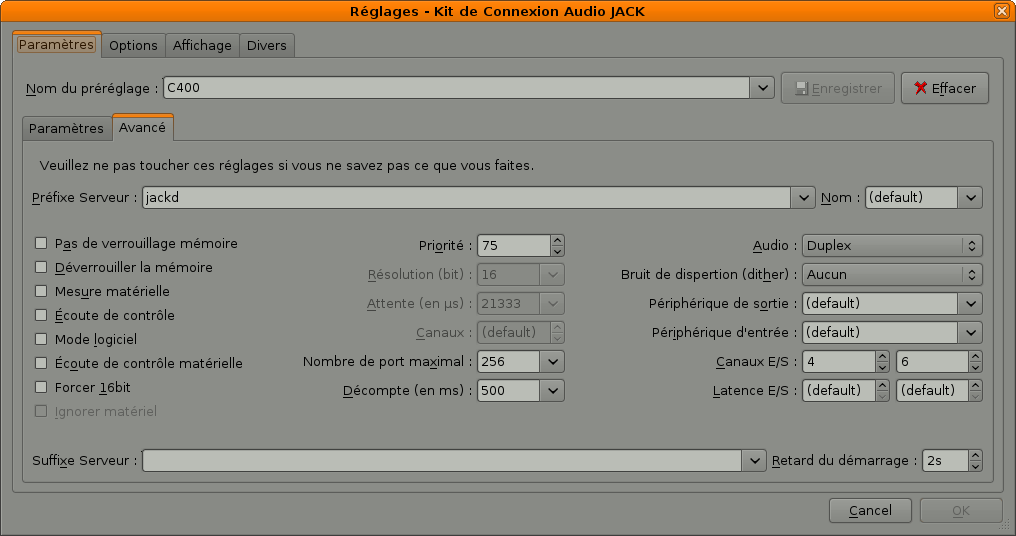Open Bruit de dispertion (dither) dropdown

[892, 275]
